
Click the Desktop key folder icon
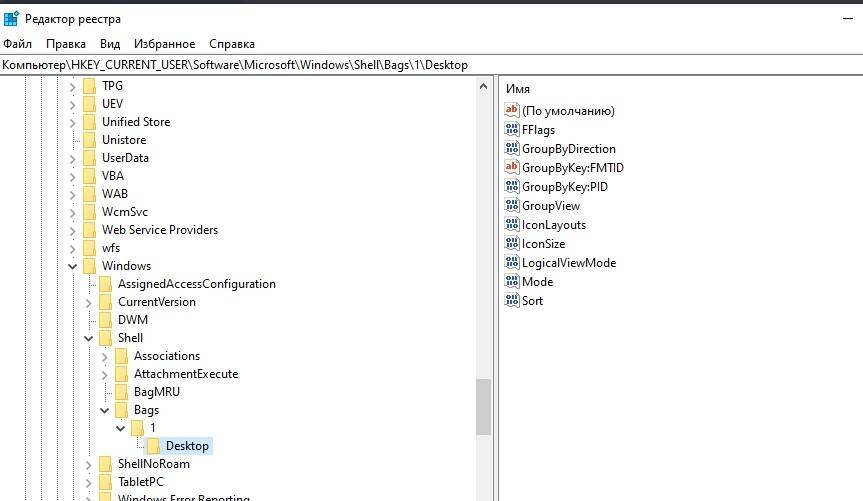[154, 446]
